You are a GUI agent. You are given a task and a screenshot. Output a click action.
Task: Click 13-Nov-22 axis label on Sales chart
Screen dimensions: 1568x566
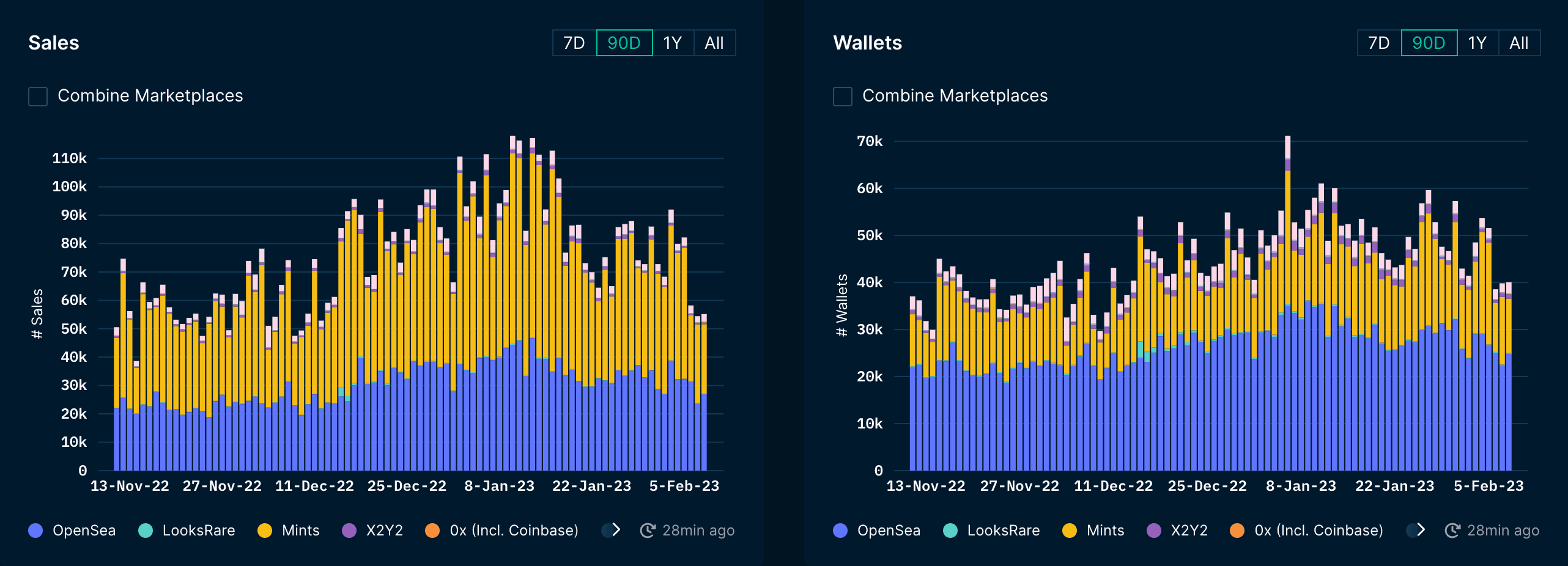coord(130,487)
